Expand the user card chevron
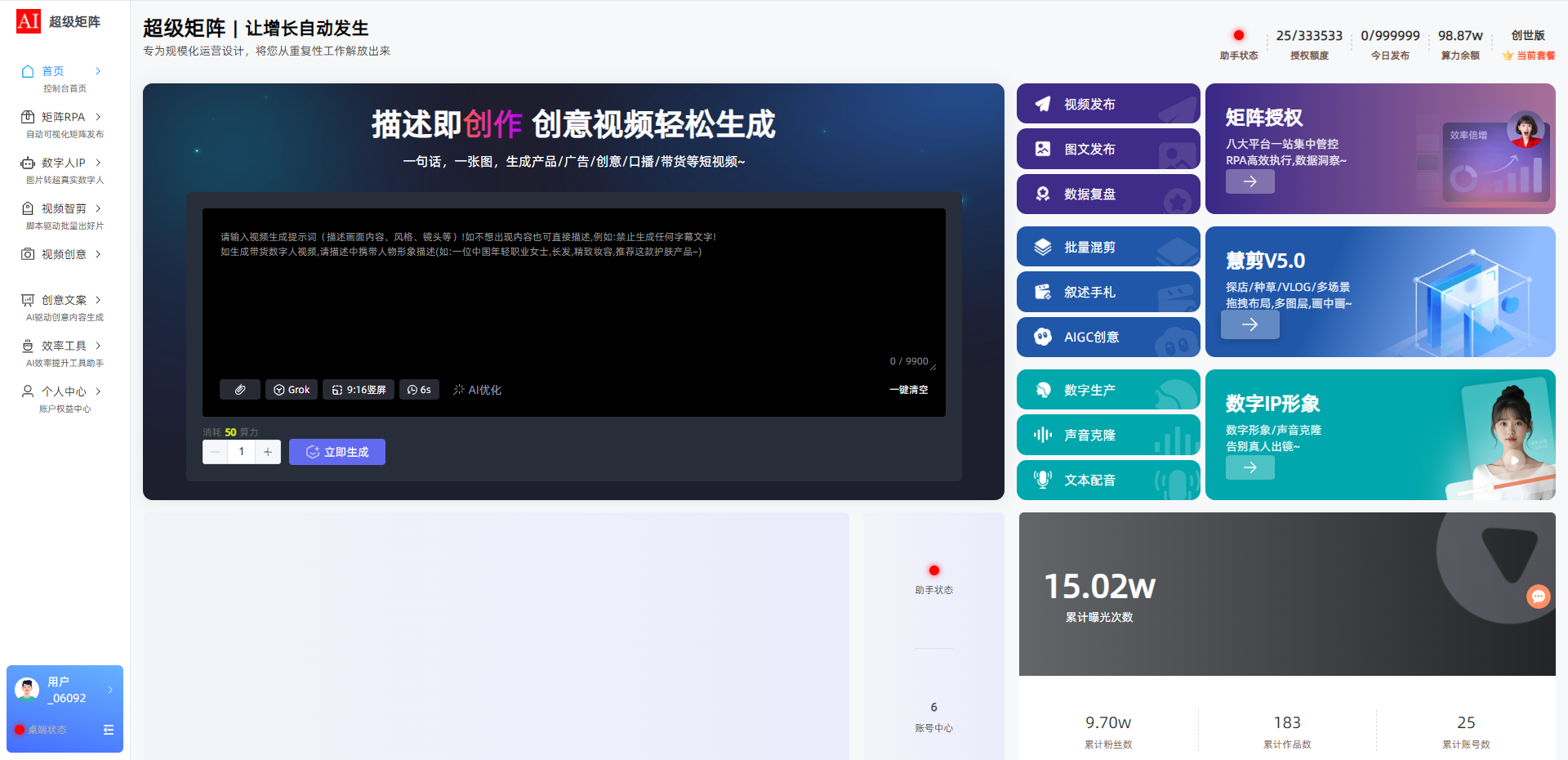Viewport: 1568px width, 760px height. point(110,690)
